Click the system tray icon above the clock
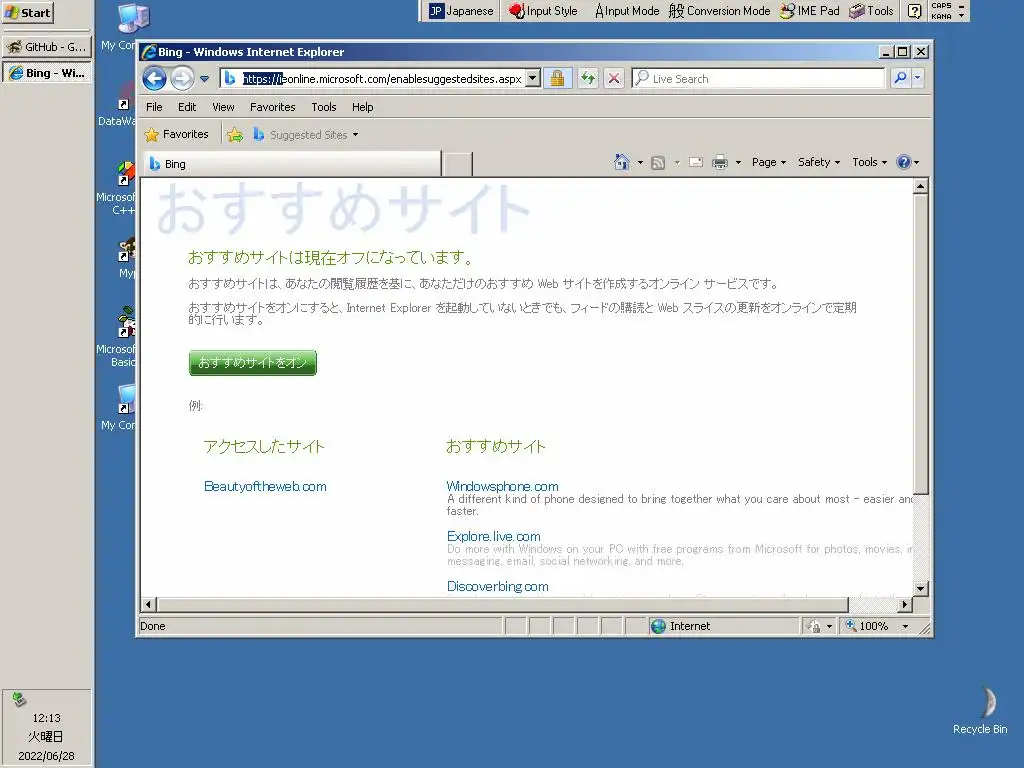Viewport: 1024px width, 768px height. tap(19, 699)
